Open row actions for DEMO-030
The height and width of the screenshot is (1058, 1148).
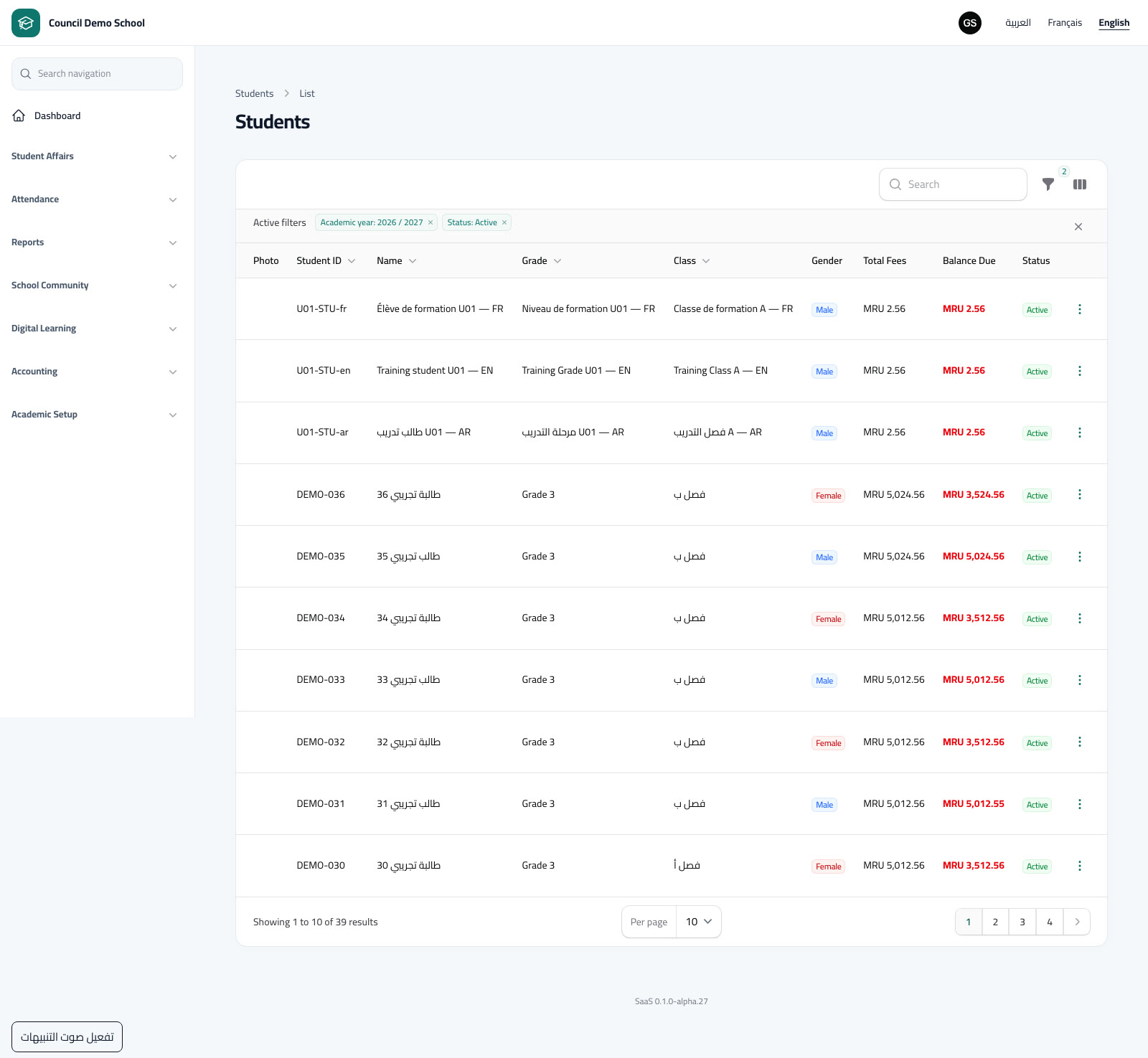pos(1080,866)
